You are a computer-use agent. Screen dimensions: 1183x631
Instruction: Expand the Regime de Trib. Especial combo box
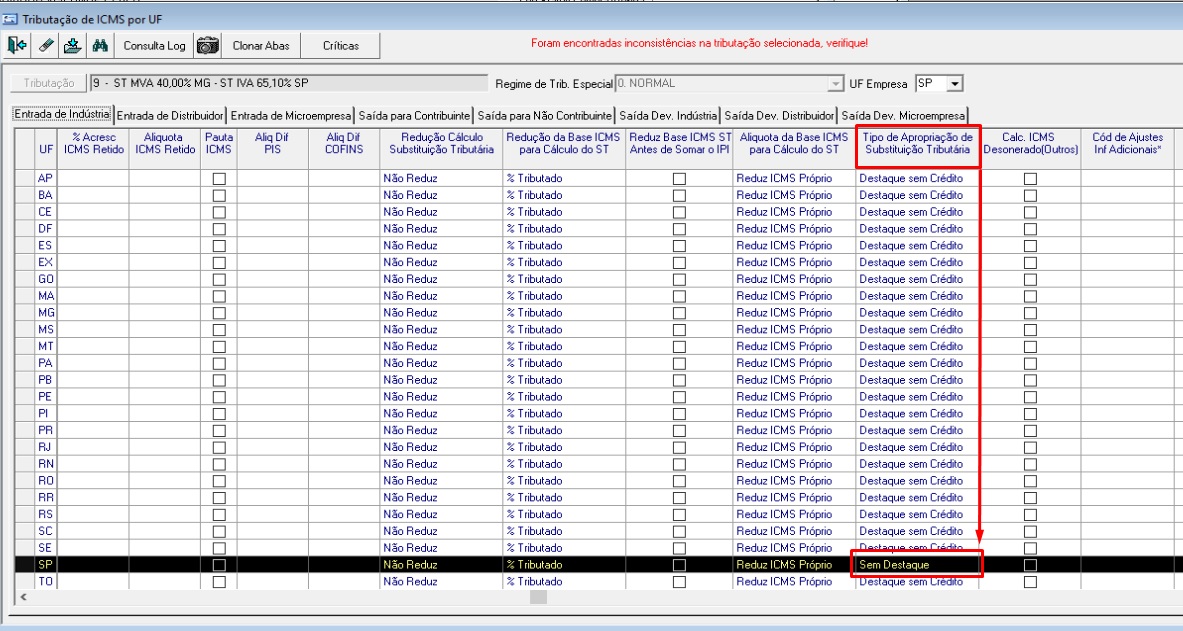point(835,83)
